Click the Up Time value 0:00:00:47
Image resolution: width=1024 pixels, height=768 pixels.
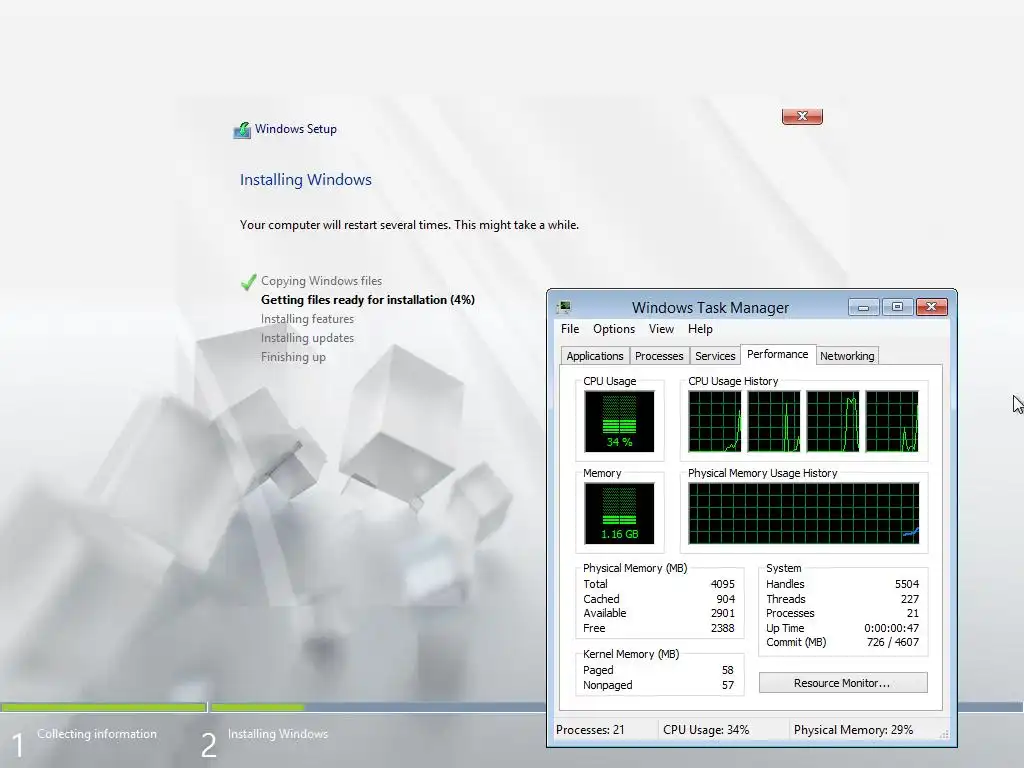[x=891, y=628]
